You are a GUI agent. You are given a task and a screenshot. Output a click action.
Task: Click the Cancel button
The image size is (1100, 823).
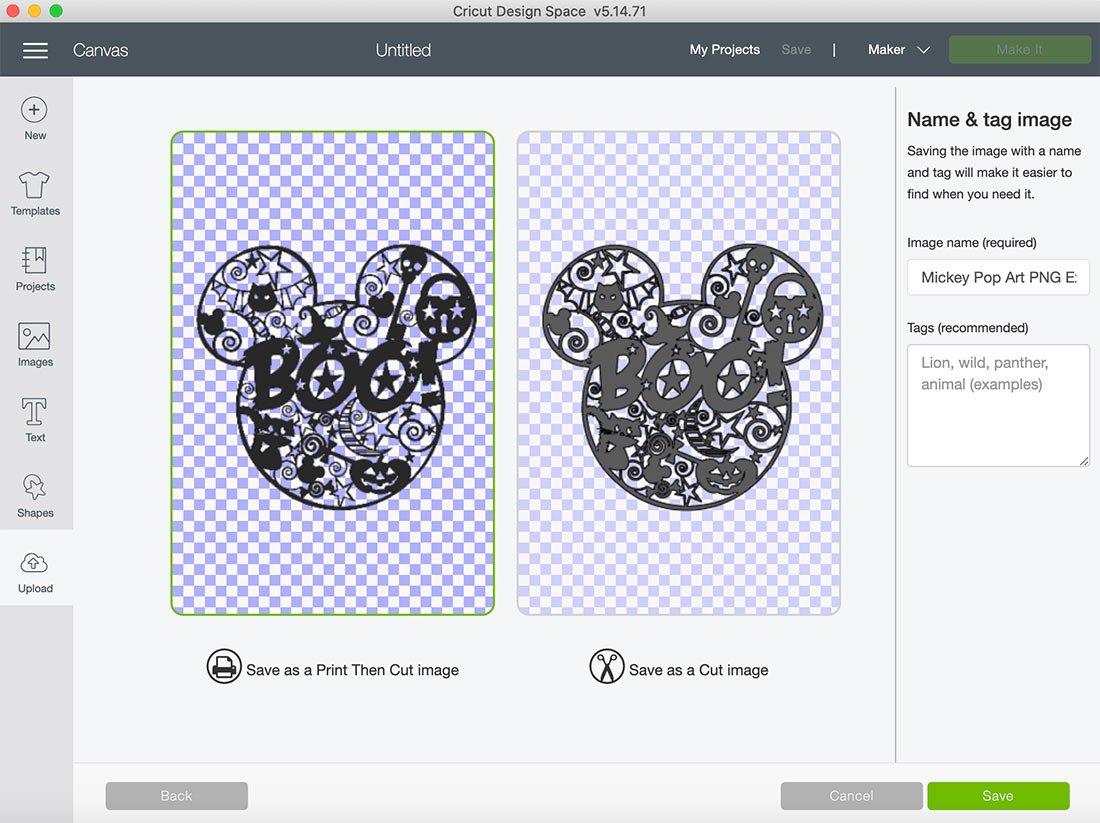point(852,796)
